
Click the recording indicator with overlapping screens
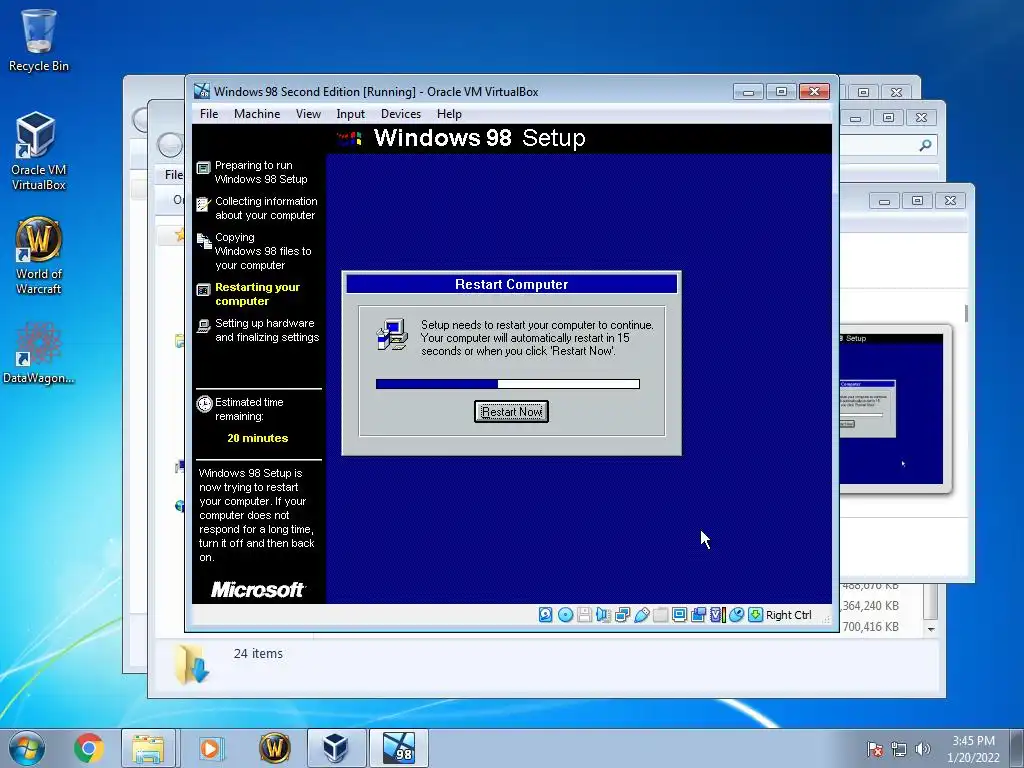click(698, 615)
